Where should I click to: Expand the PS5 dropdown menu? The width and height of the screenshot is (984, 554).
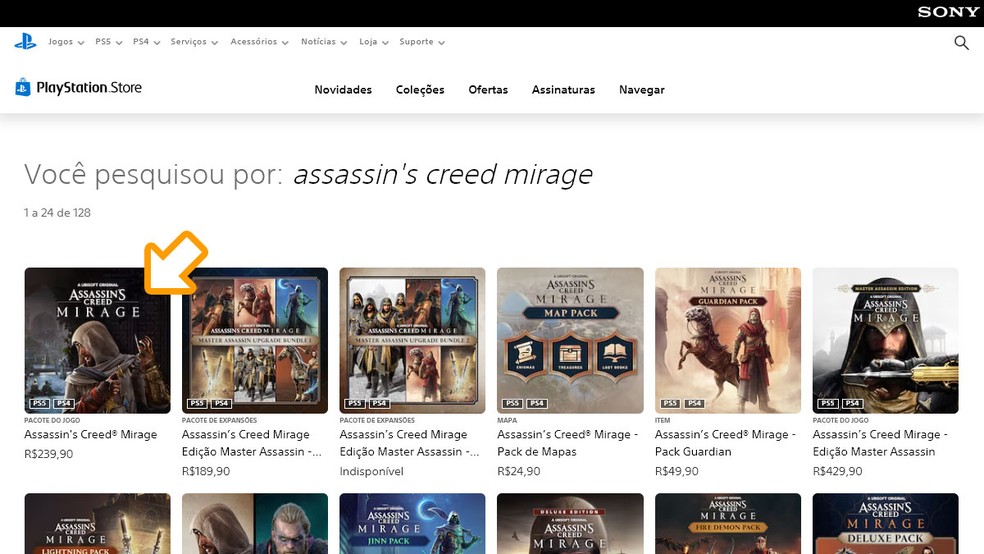[x=109, y=42]
